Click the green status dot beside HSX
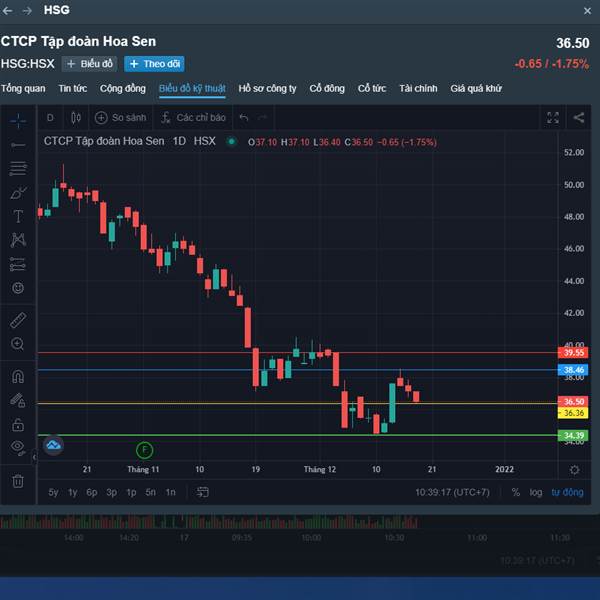The image size is (600, 600). (x=231, y=142)
